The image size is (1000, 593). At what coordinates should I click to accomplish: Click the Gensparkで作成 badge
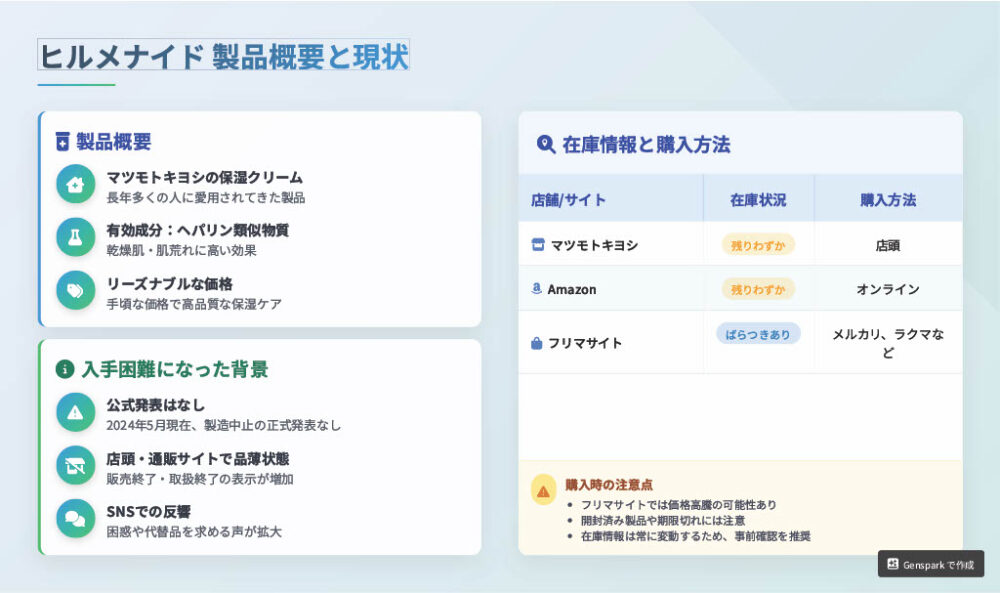tap(931, 564)
